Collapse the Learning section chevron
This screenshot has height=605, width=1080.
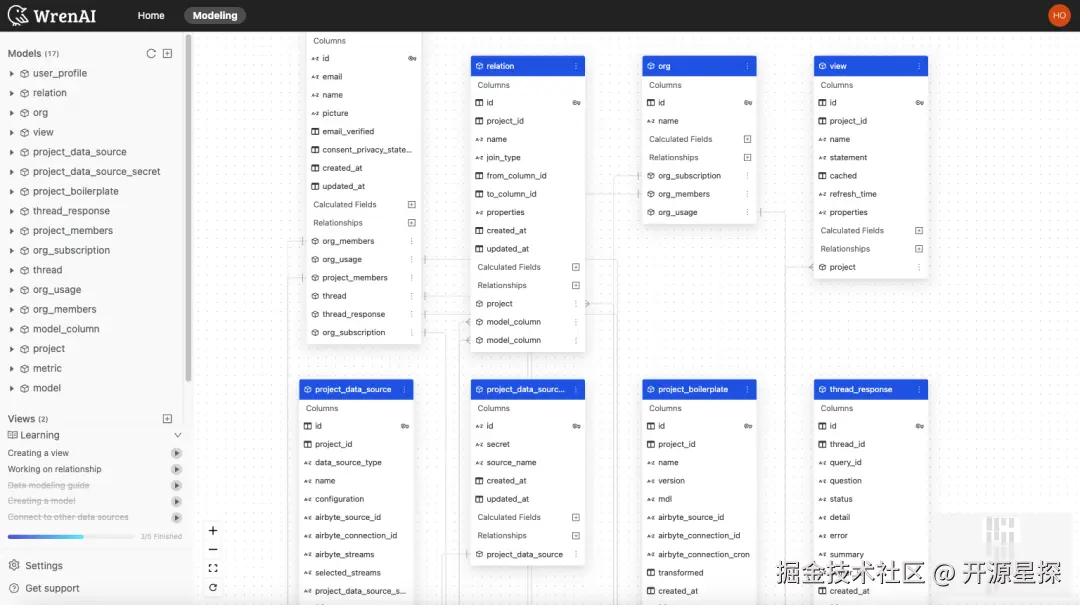coord(178,435)
